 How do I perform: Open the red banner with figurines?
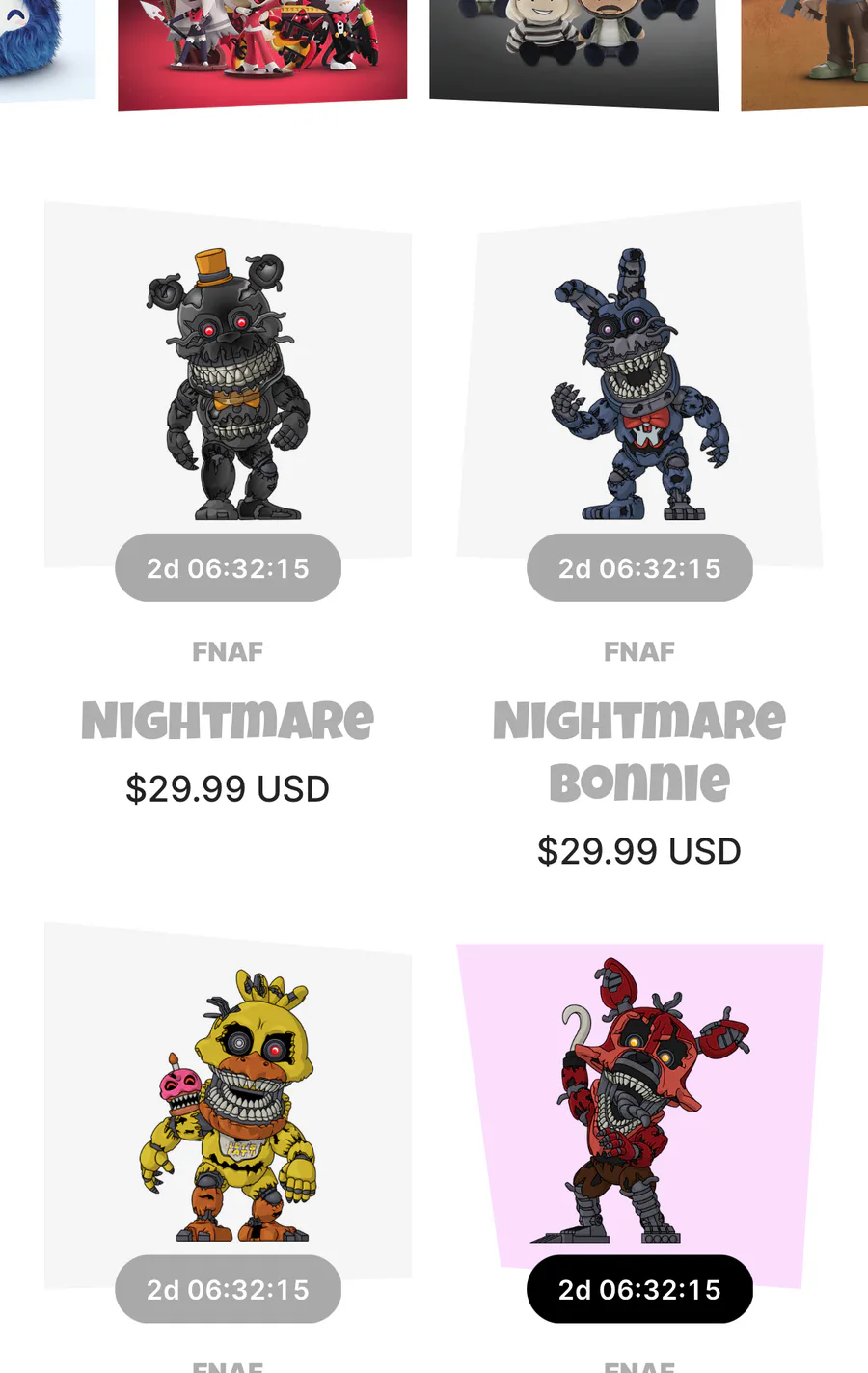pos(262,53)
